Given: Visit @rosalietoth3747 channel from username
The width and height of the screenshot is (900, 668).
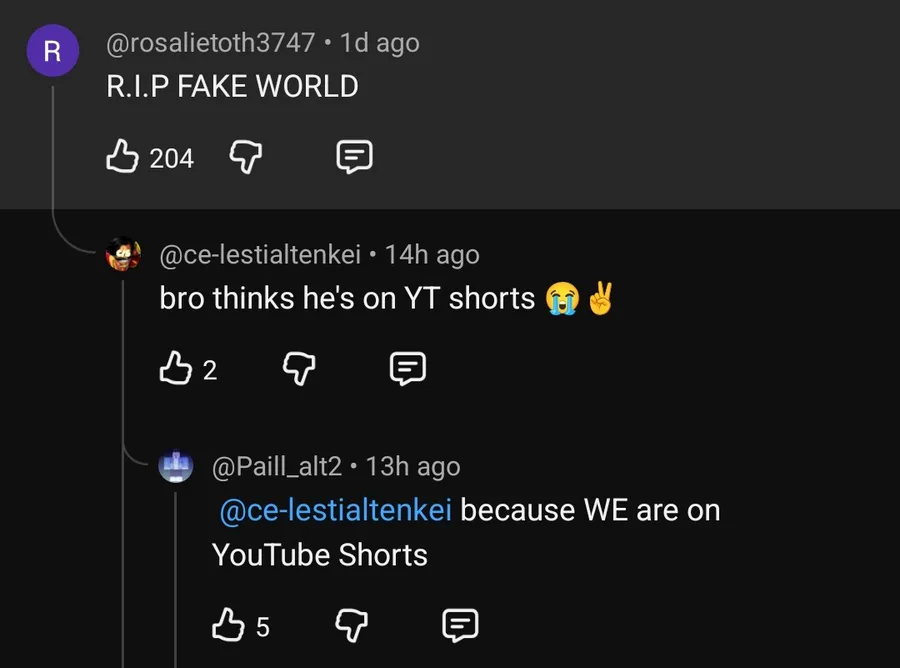Looking at the screenshot, I should [213, 43].
